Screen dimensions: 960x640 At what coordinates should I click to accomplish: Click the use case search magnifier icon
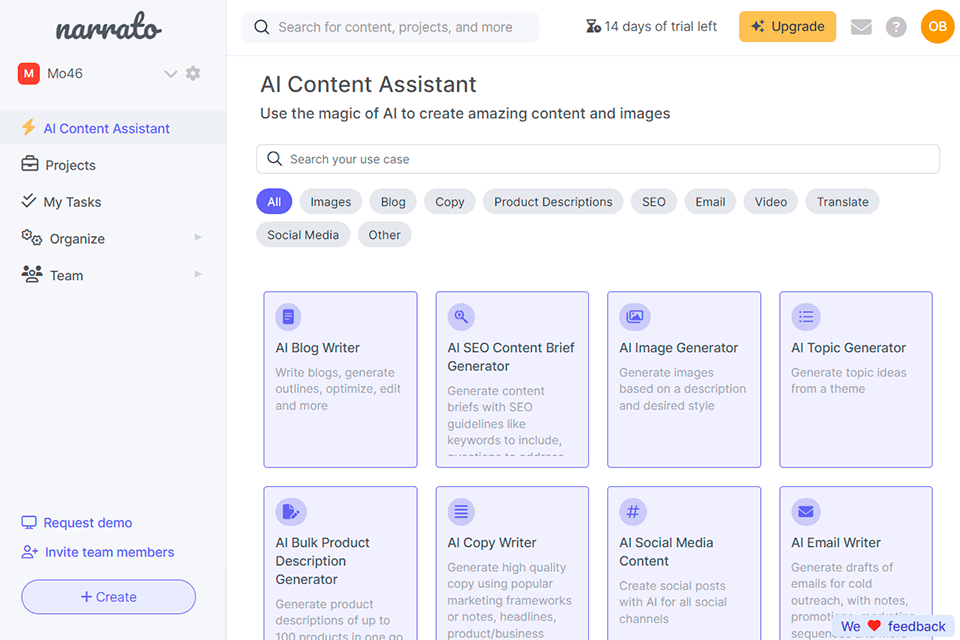pyautogui.click(x=274, y=159)
